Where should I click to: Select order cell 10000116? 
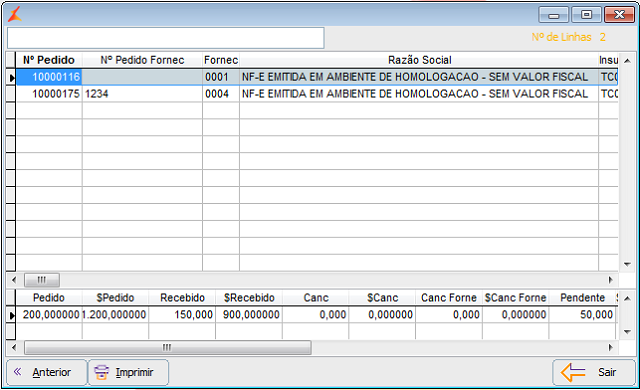(x=49, y=77)
